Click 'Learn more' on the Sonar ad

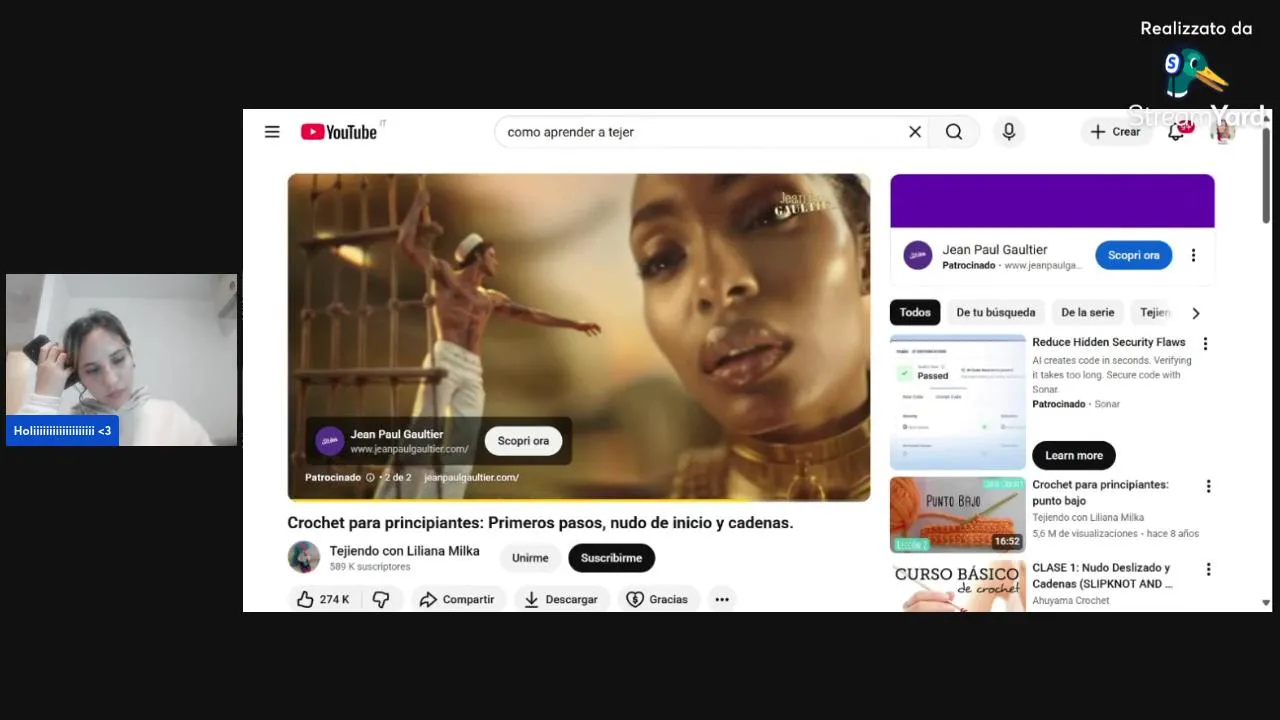1074,455
